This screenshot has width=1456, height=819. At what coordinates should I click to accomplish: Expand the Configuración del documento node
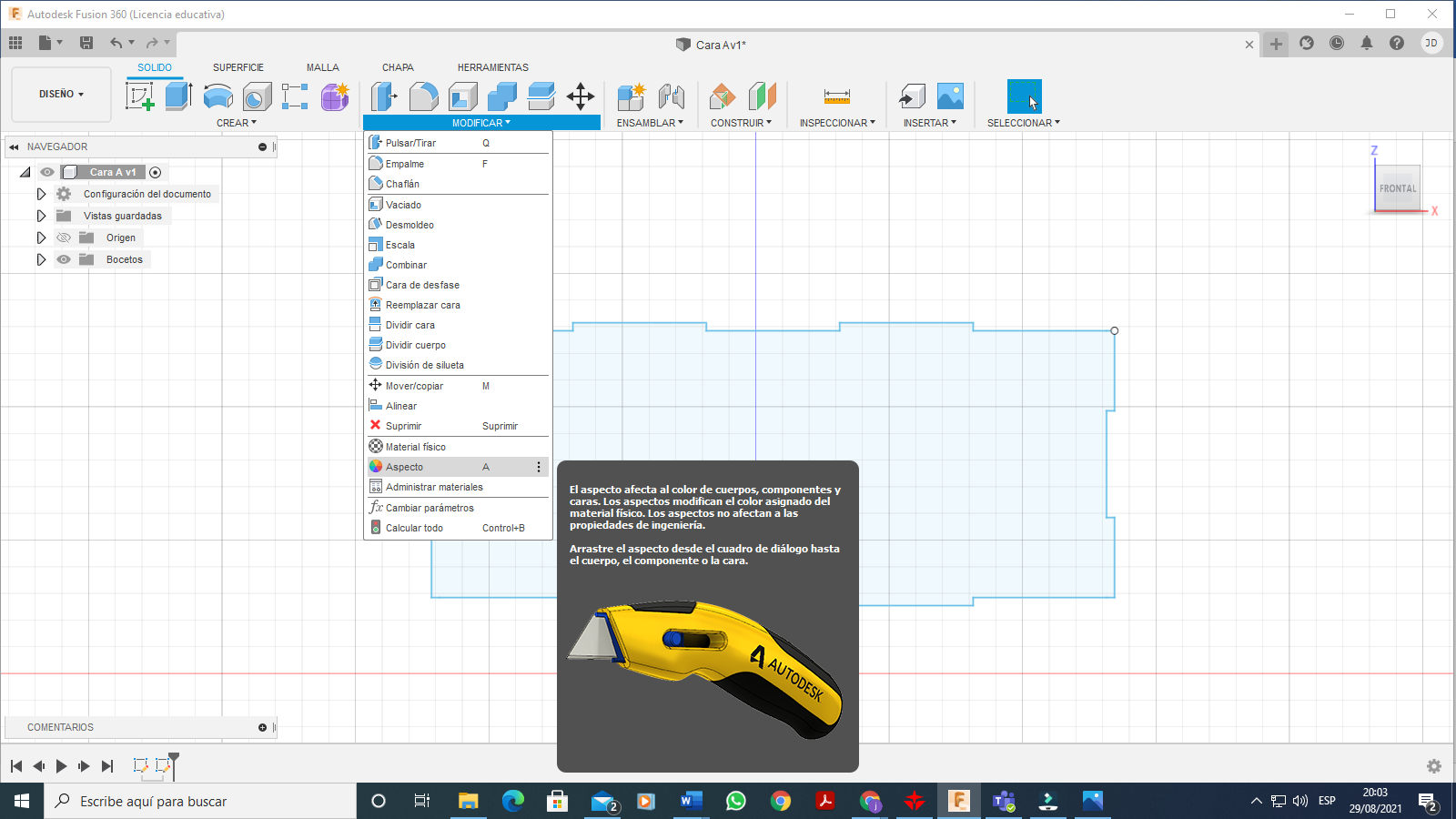point(41,194)
